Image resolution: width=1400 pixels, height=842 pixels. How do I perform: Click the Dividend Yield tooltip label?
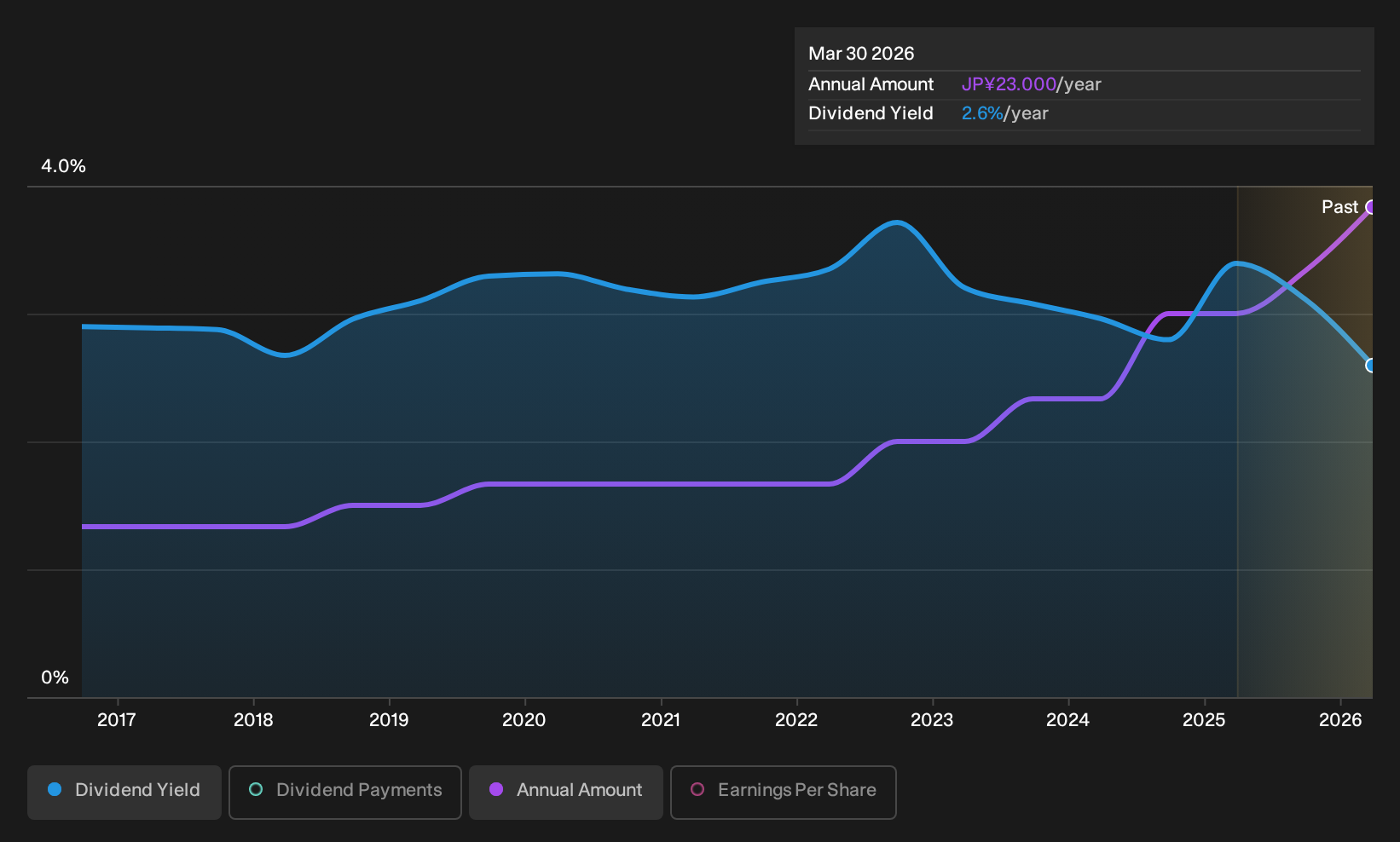pos(871,113)
